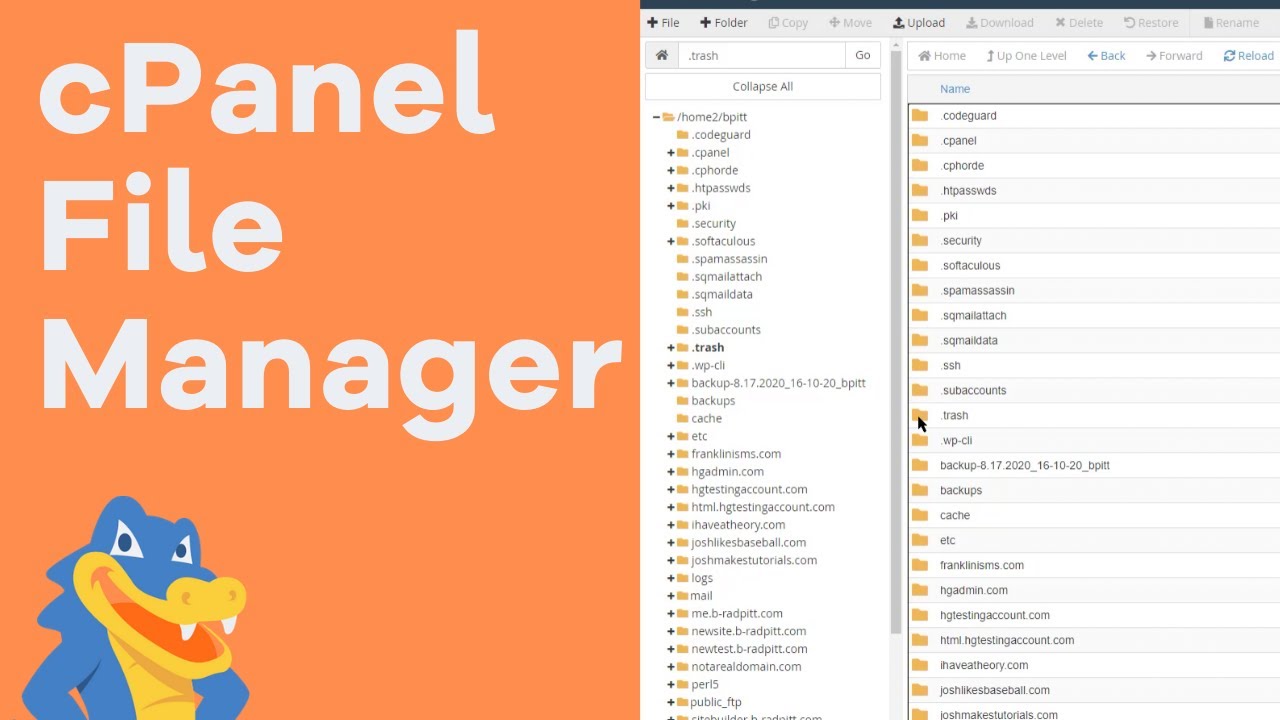Select hgadmin.com in the folder tree
This screenshot has height=720, width=1280.
727,472
